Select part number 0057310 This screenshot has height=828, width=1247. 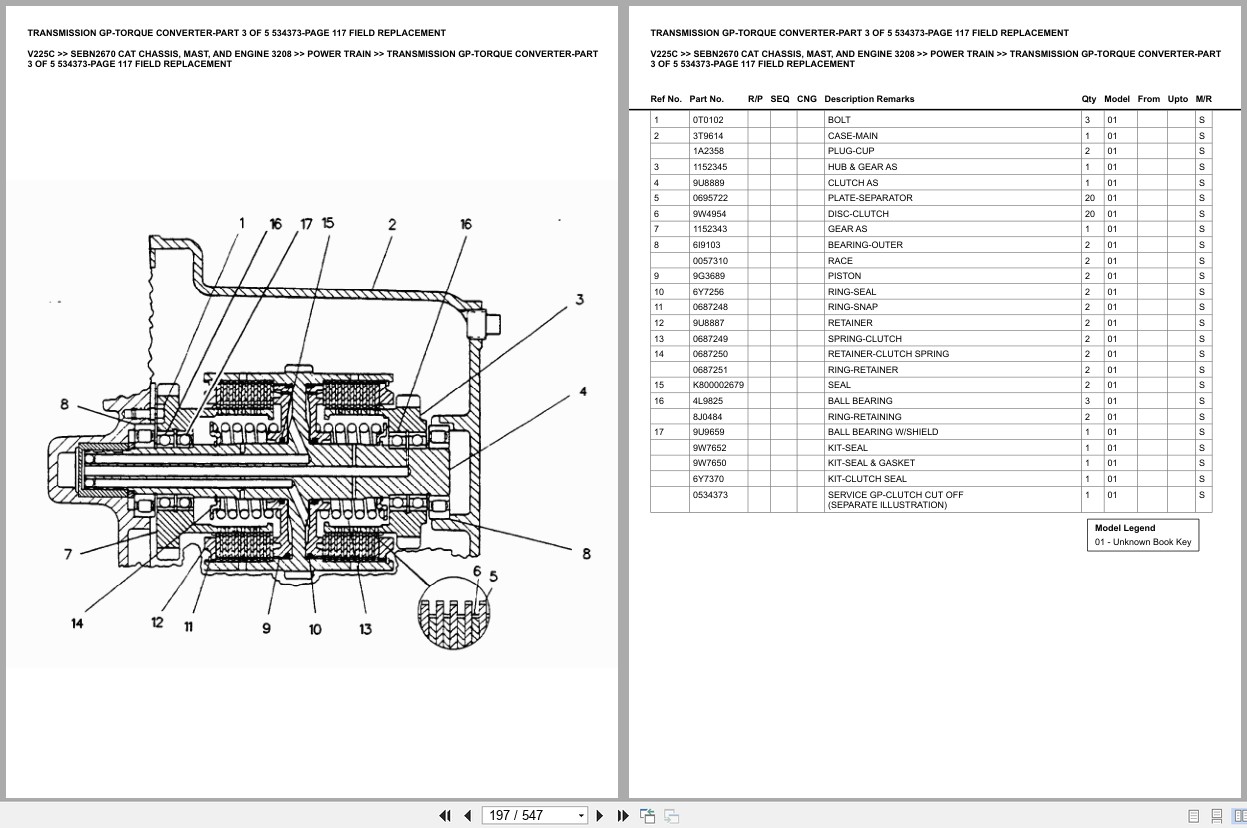[x=710, y=261]
